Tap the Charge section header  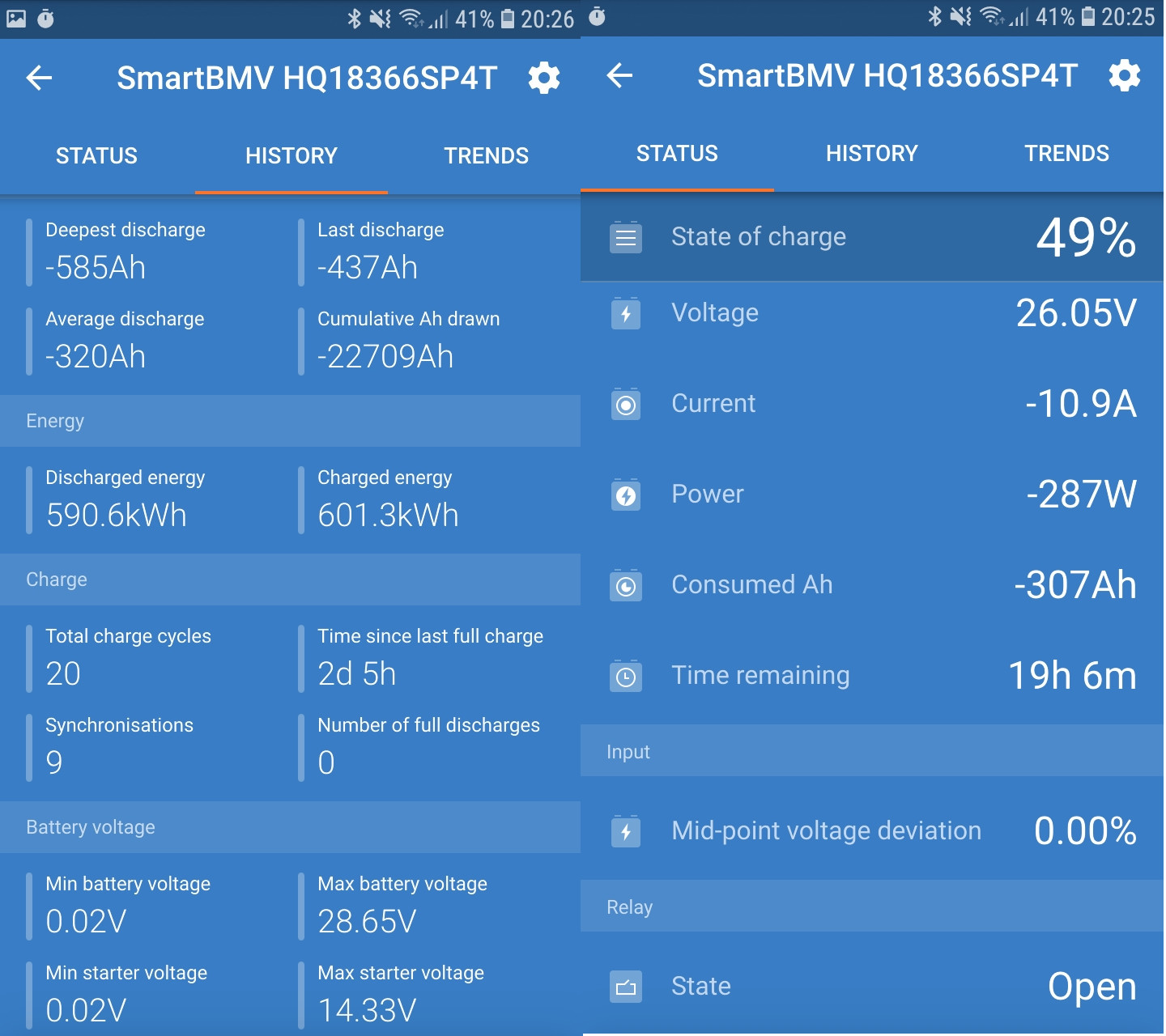click(x=290, y=580)
